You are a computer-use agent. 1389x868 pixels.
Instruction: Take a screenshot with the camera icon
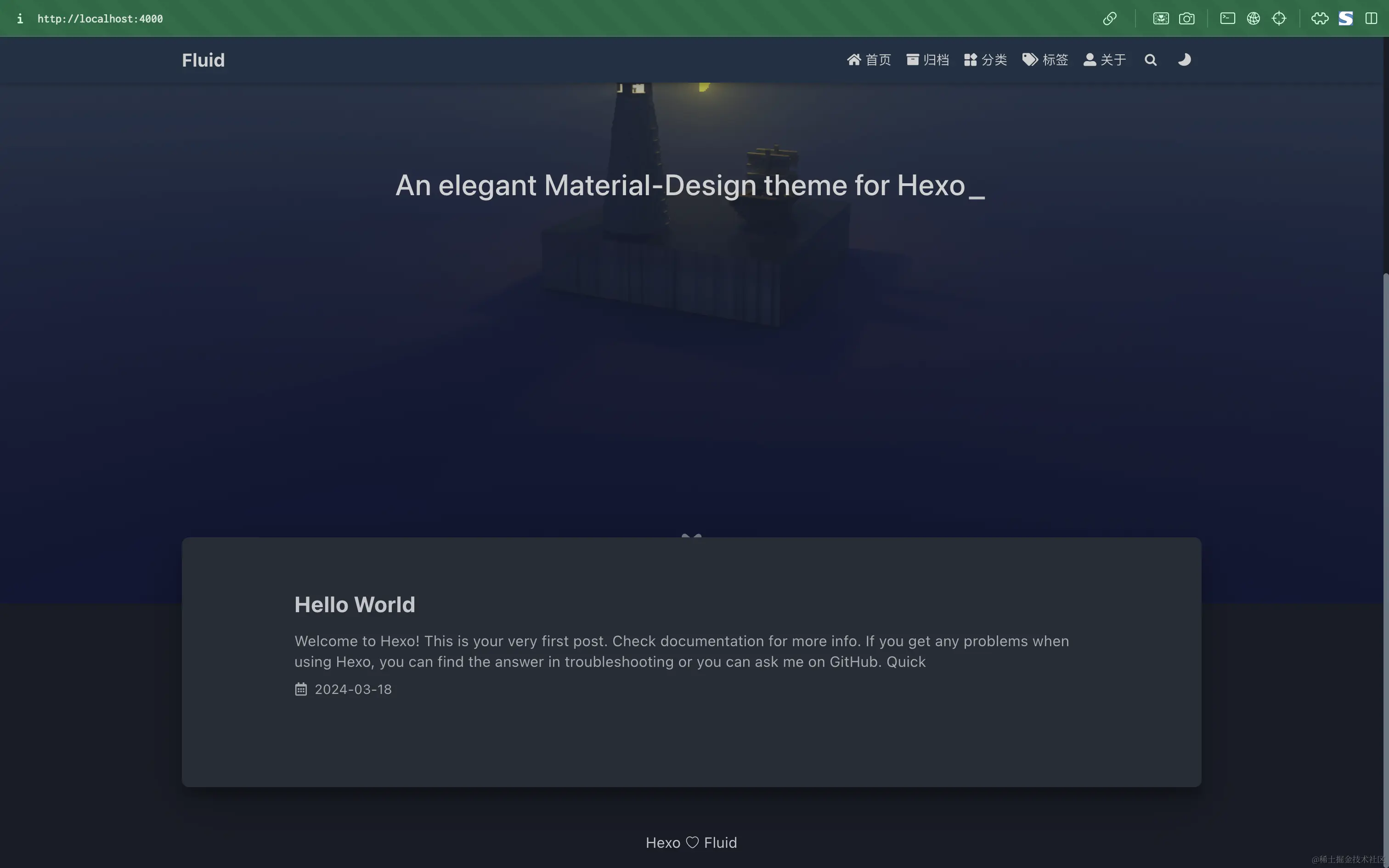(1186, 18)
